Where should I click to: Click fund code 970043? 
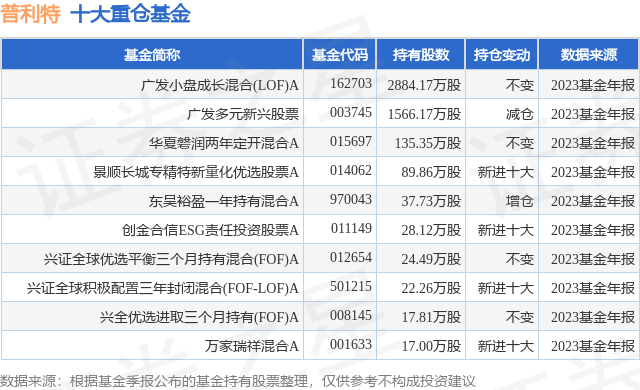tap(351, 199)
